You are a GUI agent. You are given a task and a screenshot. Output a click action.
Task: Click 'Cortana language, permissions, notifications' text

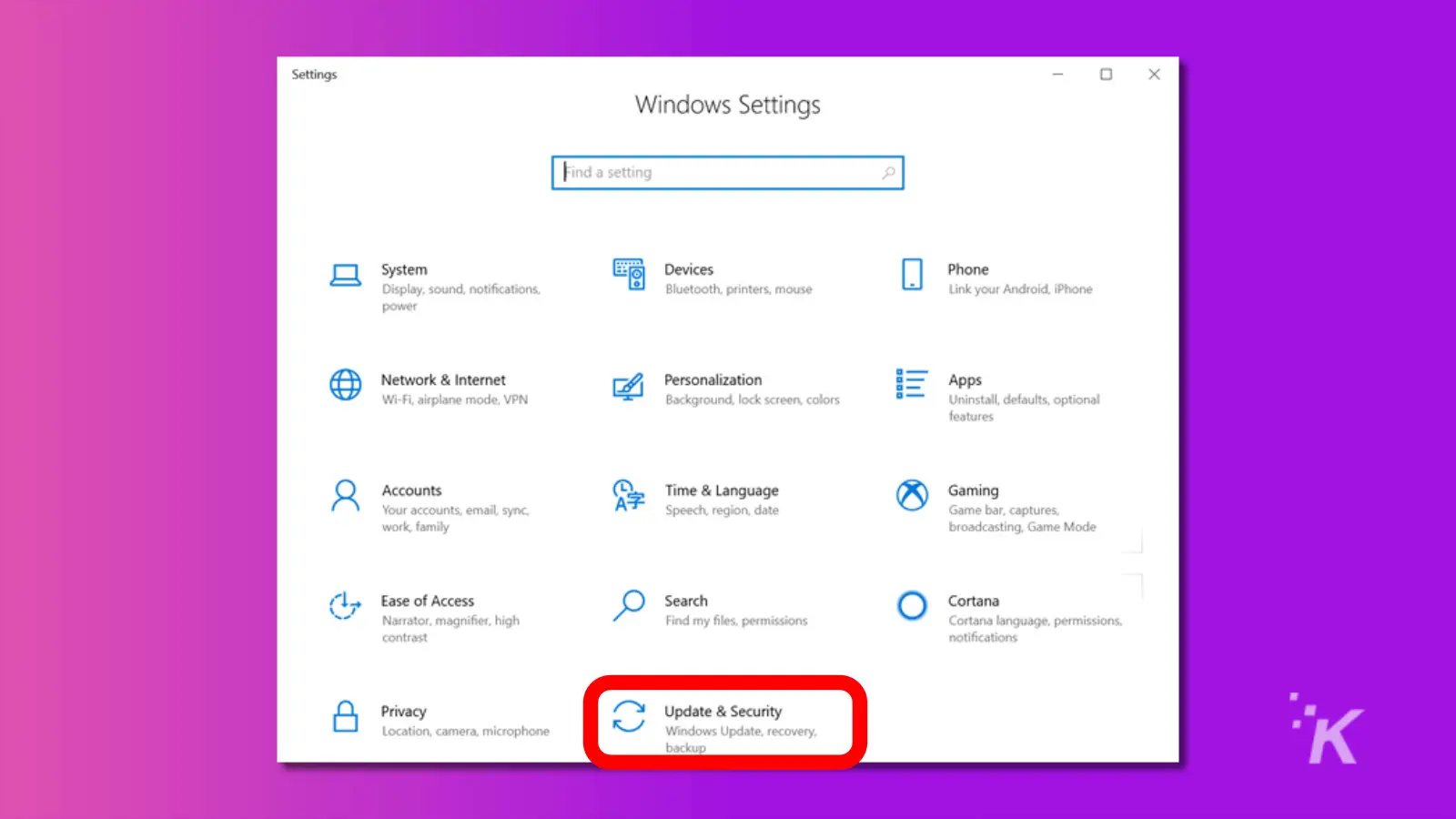click(1035, 629)
